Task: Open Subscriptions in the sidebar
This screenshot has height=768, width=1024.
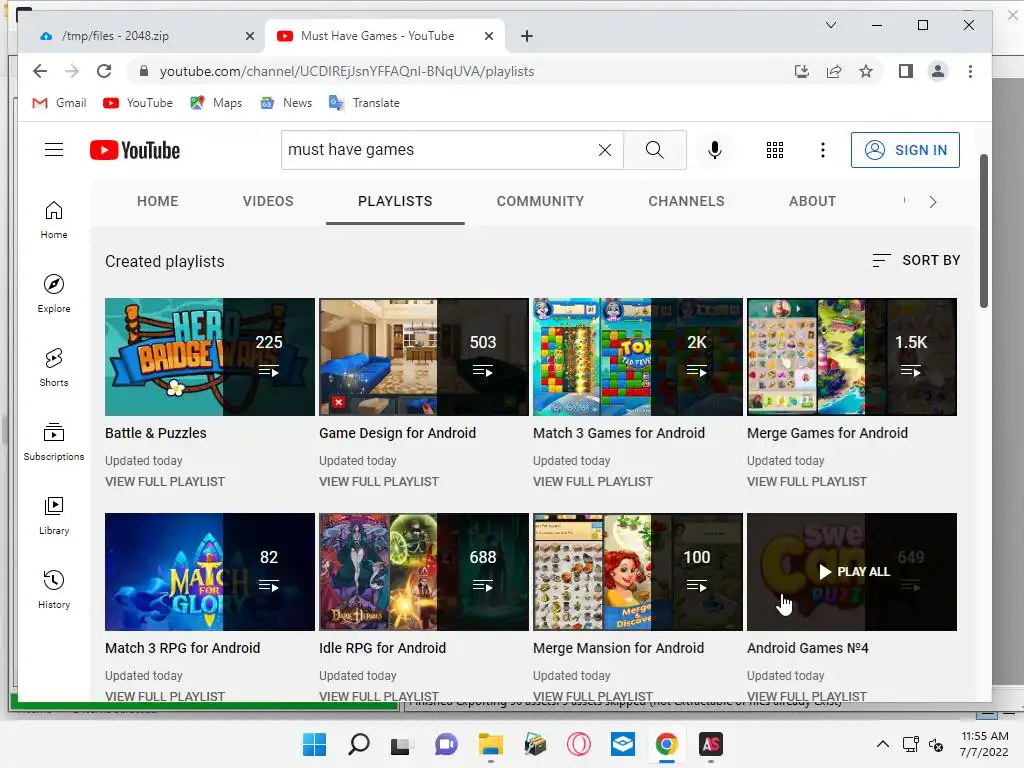Action: pyautogui.click(x=54, y=442)
